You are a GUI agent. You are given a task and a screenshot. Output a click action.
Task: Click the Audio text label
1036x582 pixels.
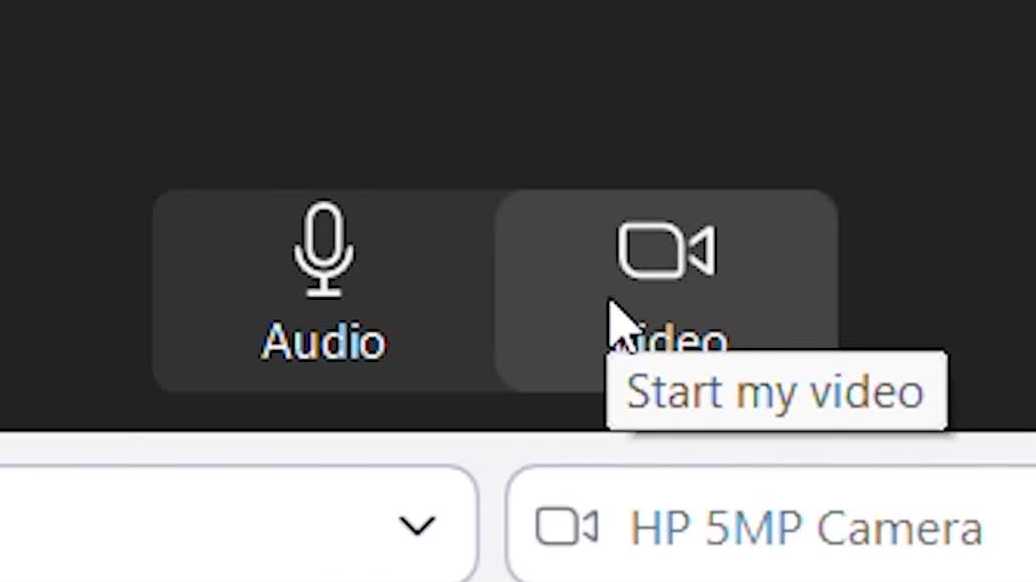(323, 343)
